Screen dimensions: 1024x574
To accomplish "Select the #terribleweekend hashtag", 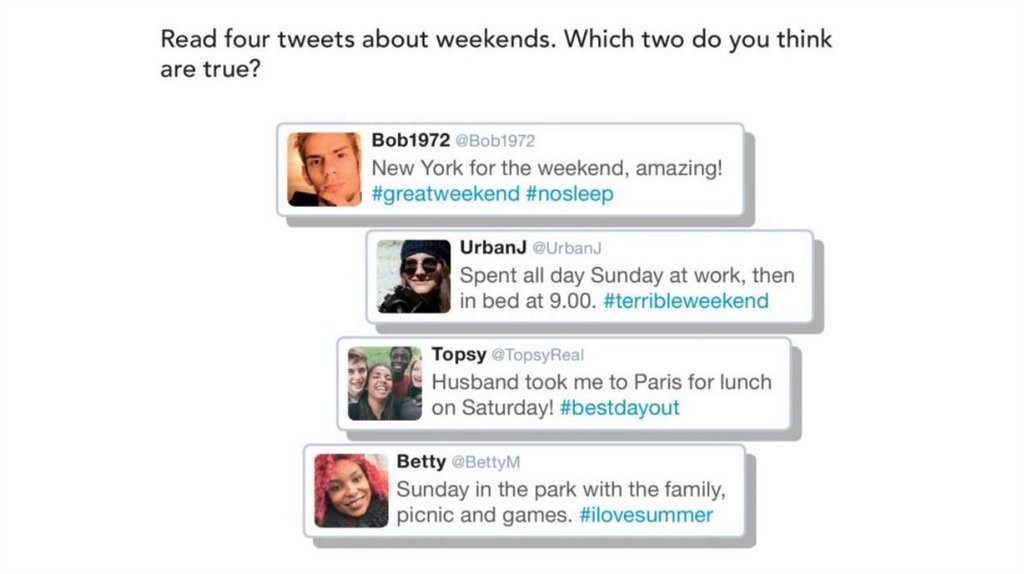I will pyautogui.click(x=686, y=301).
